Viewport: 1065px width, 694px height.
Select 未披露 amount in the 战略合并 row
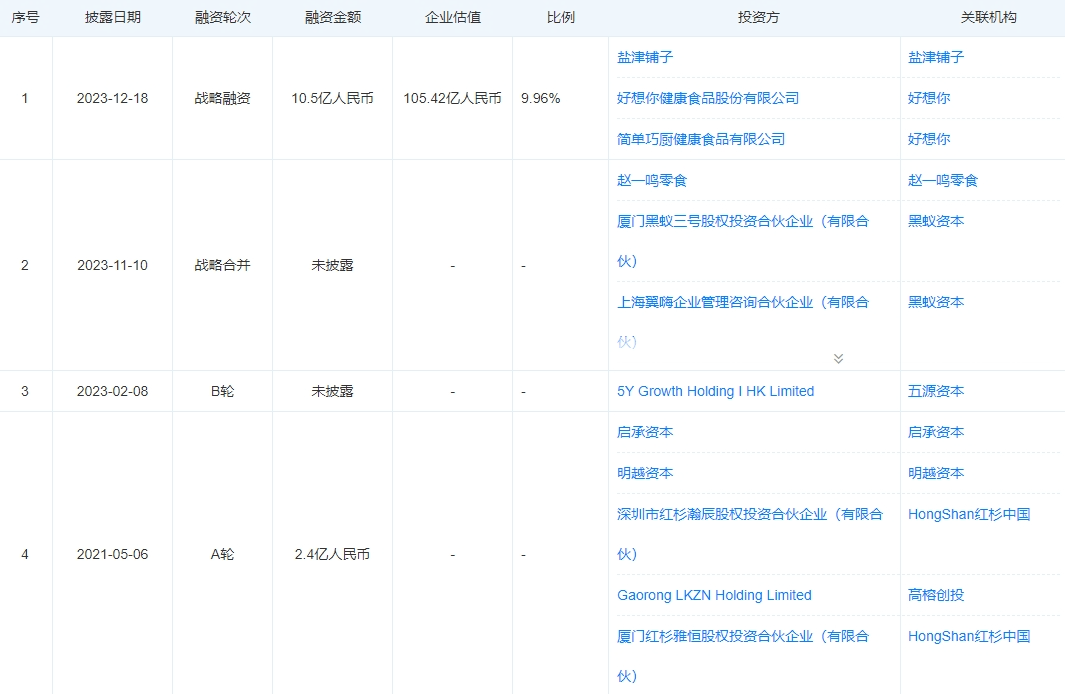333,266
